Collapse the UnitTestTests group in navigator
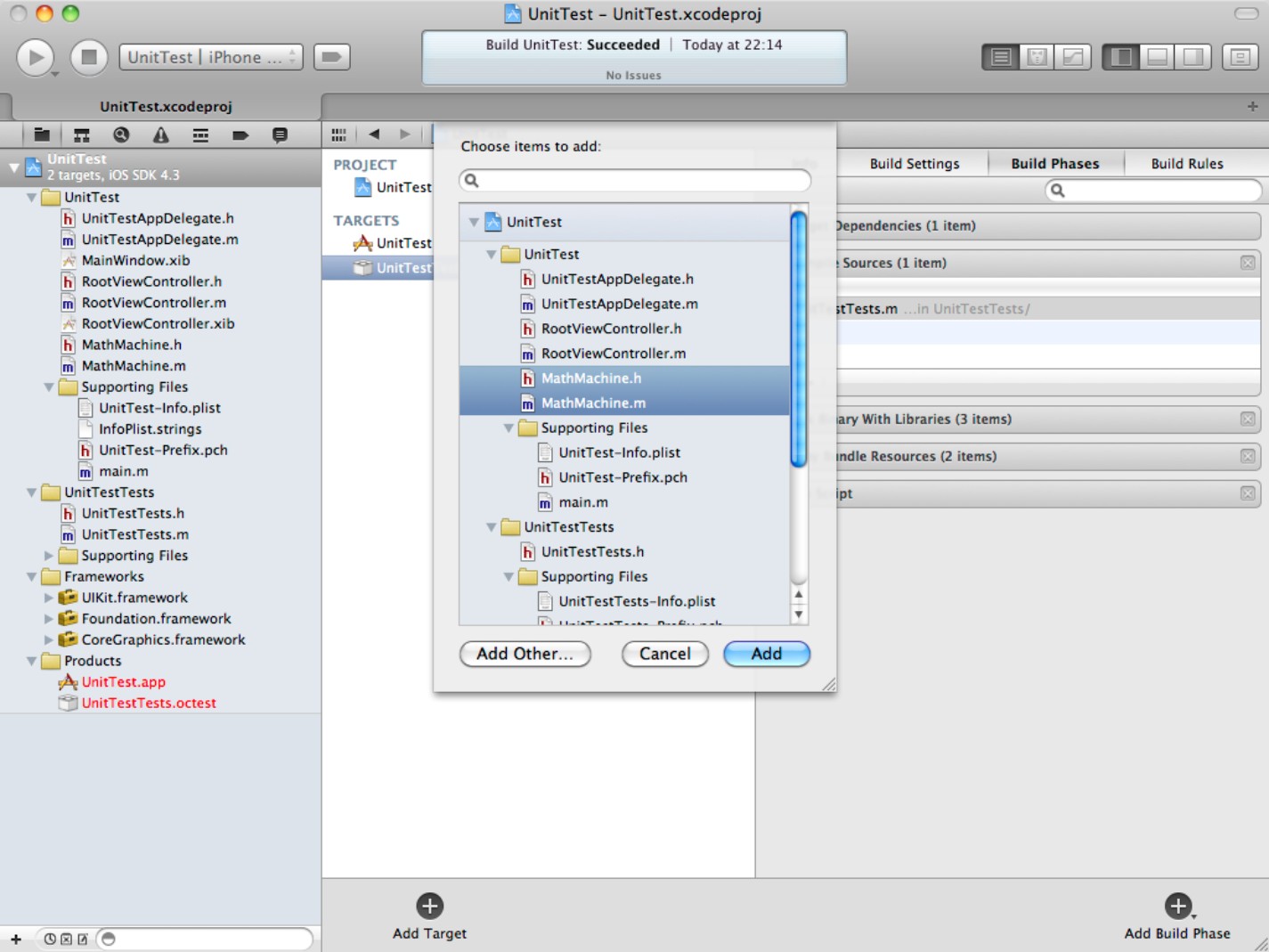The image size is (1269, 952). coord(32,492)
